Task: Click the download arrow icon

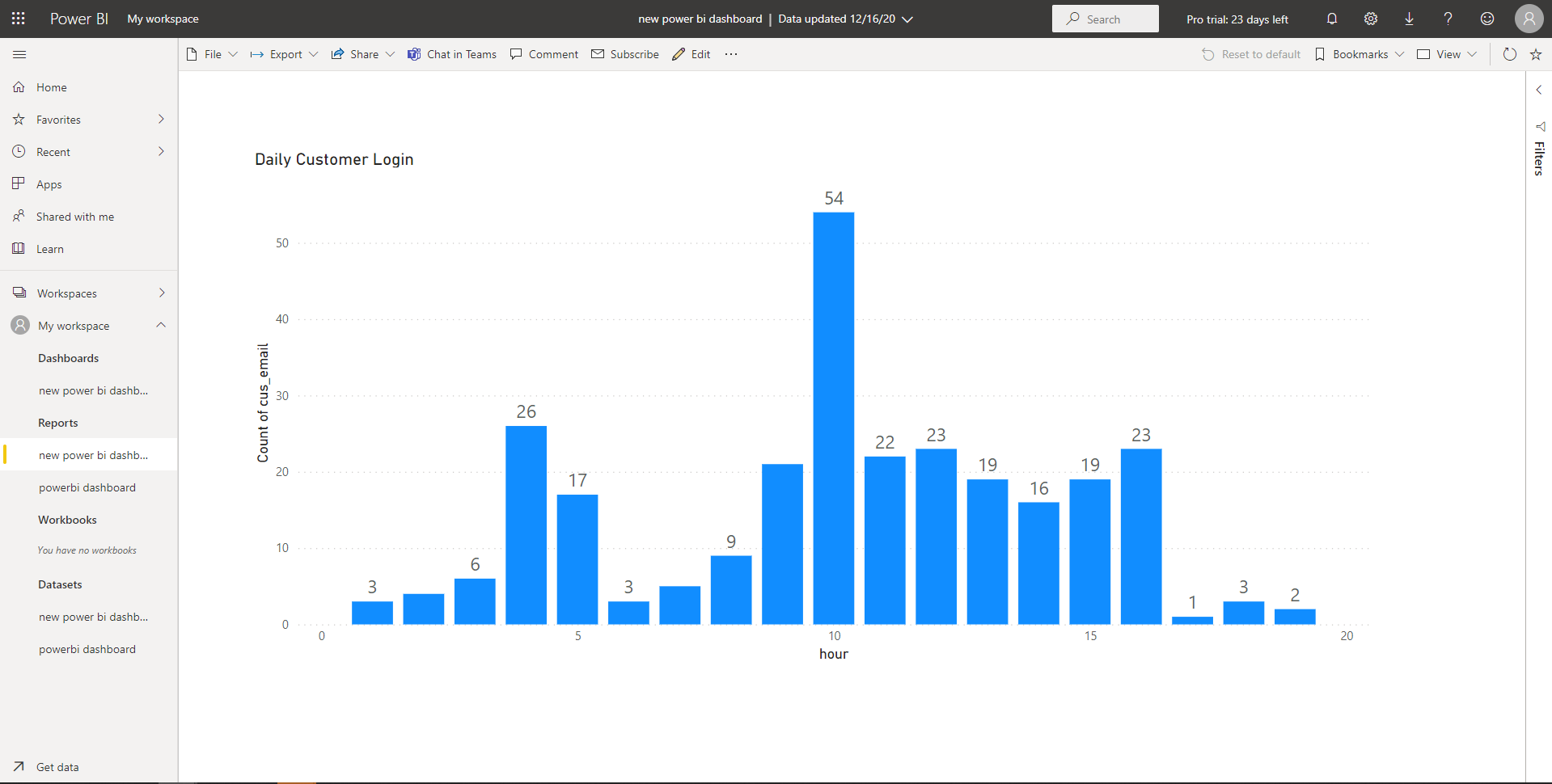Action: click(x=1410, y=19)
